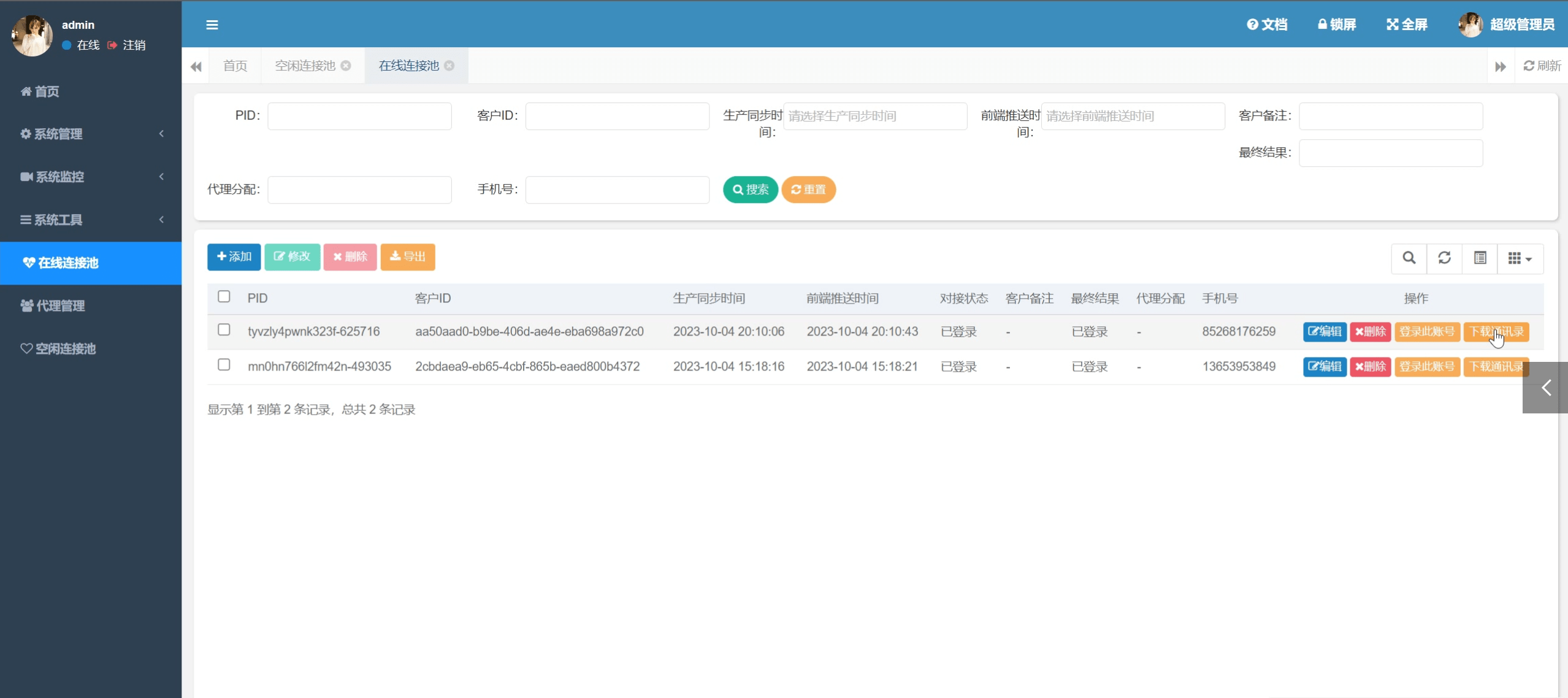
Task: Toggle checkbox for first table row
Action: click(x=224, y=330)
